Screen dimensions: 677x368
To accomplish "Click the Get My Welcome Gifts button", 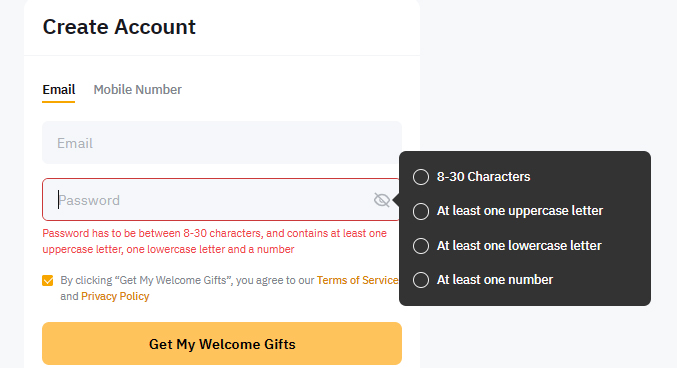I will [222, 344].
